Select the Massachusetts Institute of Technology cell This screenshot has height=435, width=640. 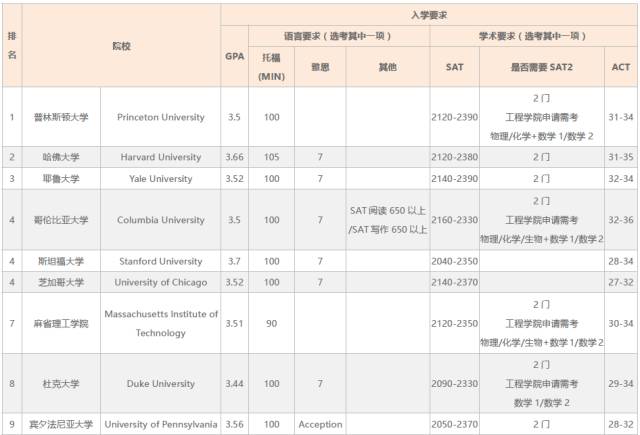coord(160,323)
